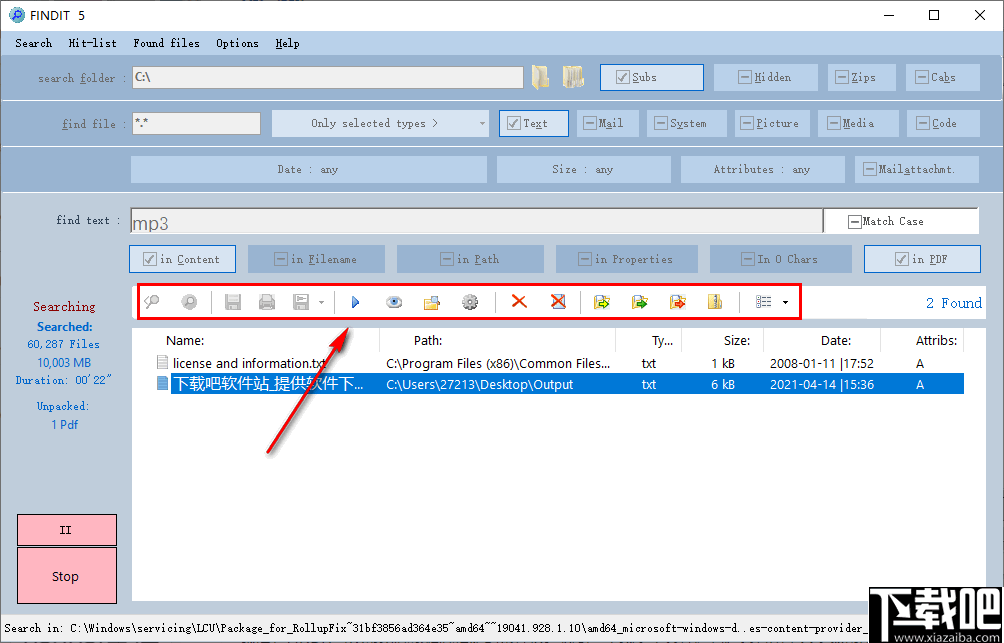1004x643 pixels.
Task: Open the Help menu
Action: click(287, 43)
